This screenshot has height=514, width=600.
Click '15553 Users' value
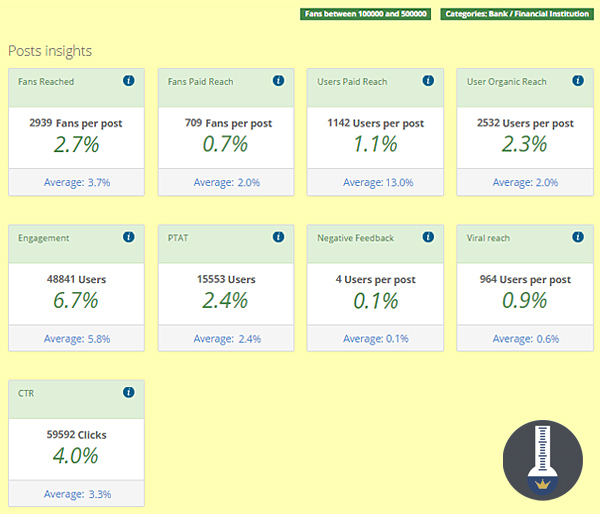pos(226,279)
